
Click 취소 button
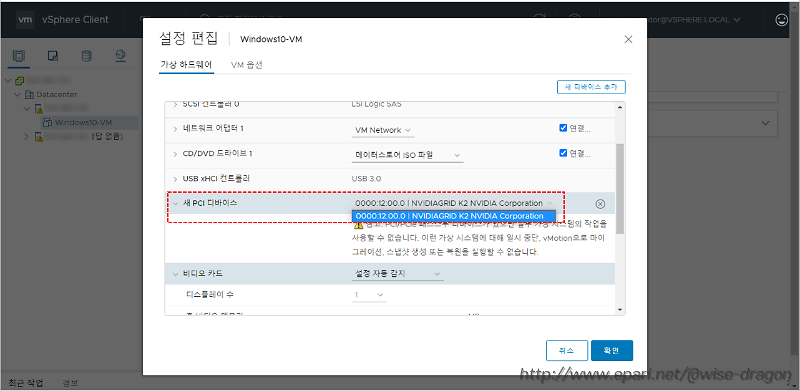point(567,351)
